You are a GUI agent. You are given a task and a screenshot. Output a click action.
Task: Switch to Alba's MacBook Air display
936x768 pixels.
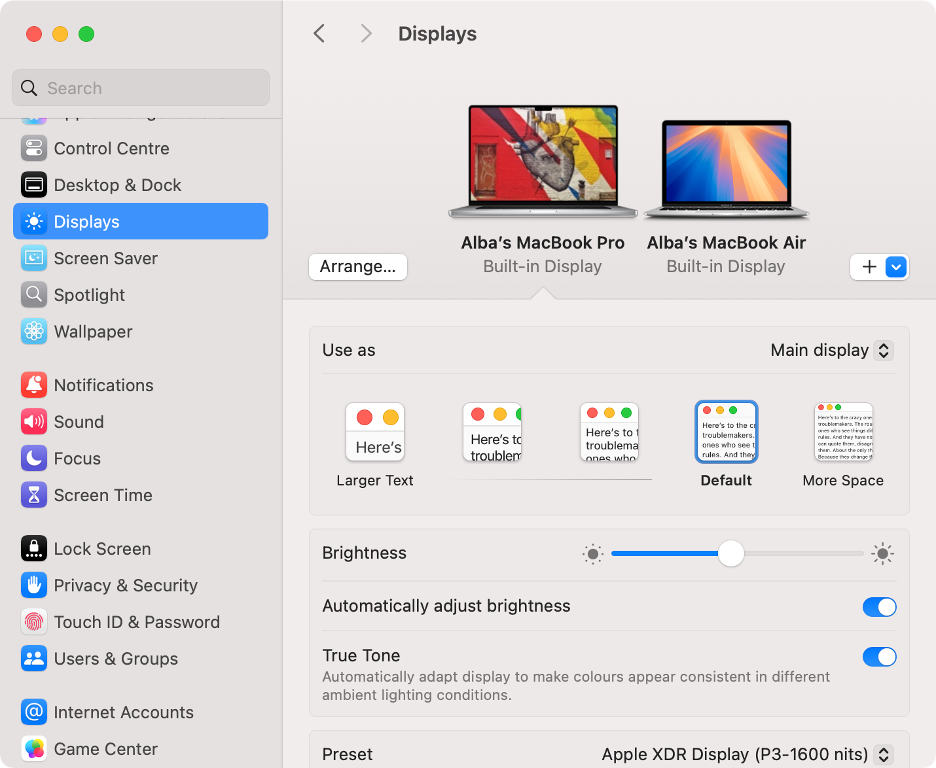tap(726, 165)
